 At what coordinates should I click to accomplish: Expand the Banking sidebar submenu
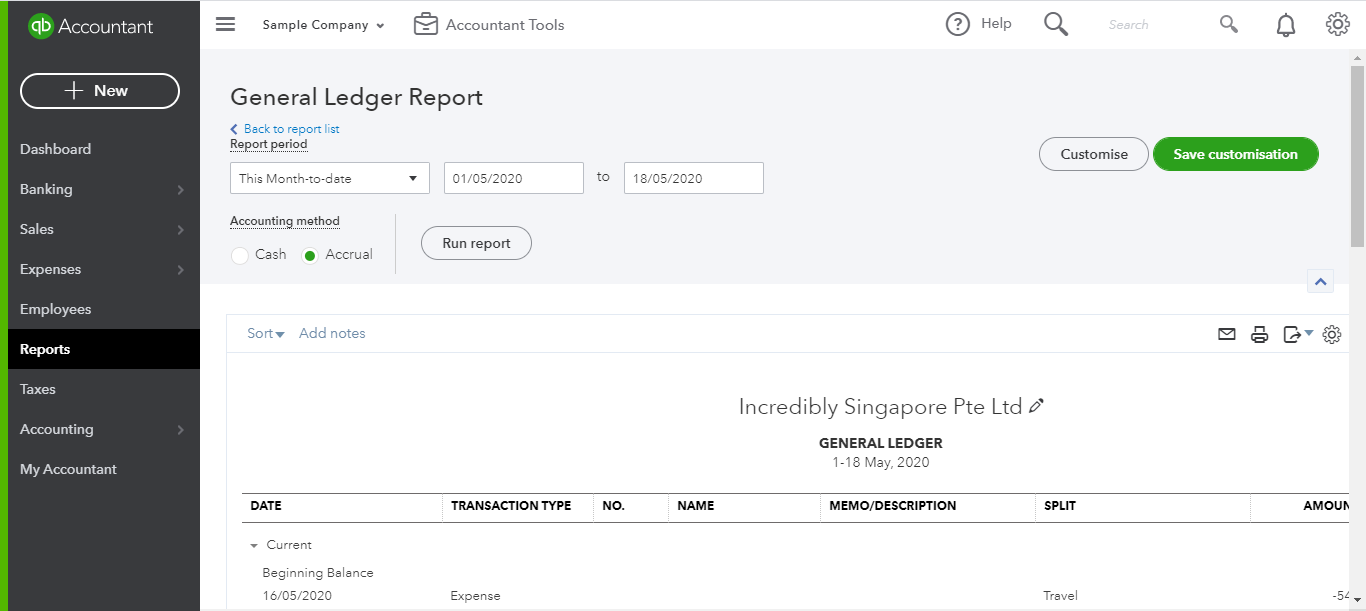181,189
